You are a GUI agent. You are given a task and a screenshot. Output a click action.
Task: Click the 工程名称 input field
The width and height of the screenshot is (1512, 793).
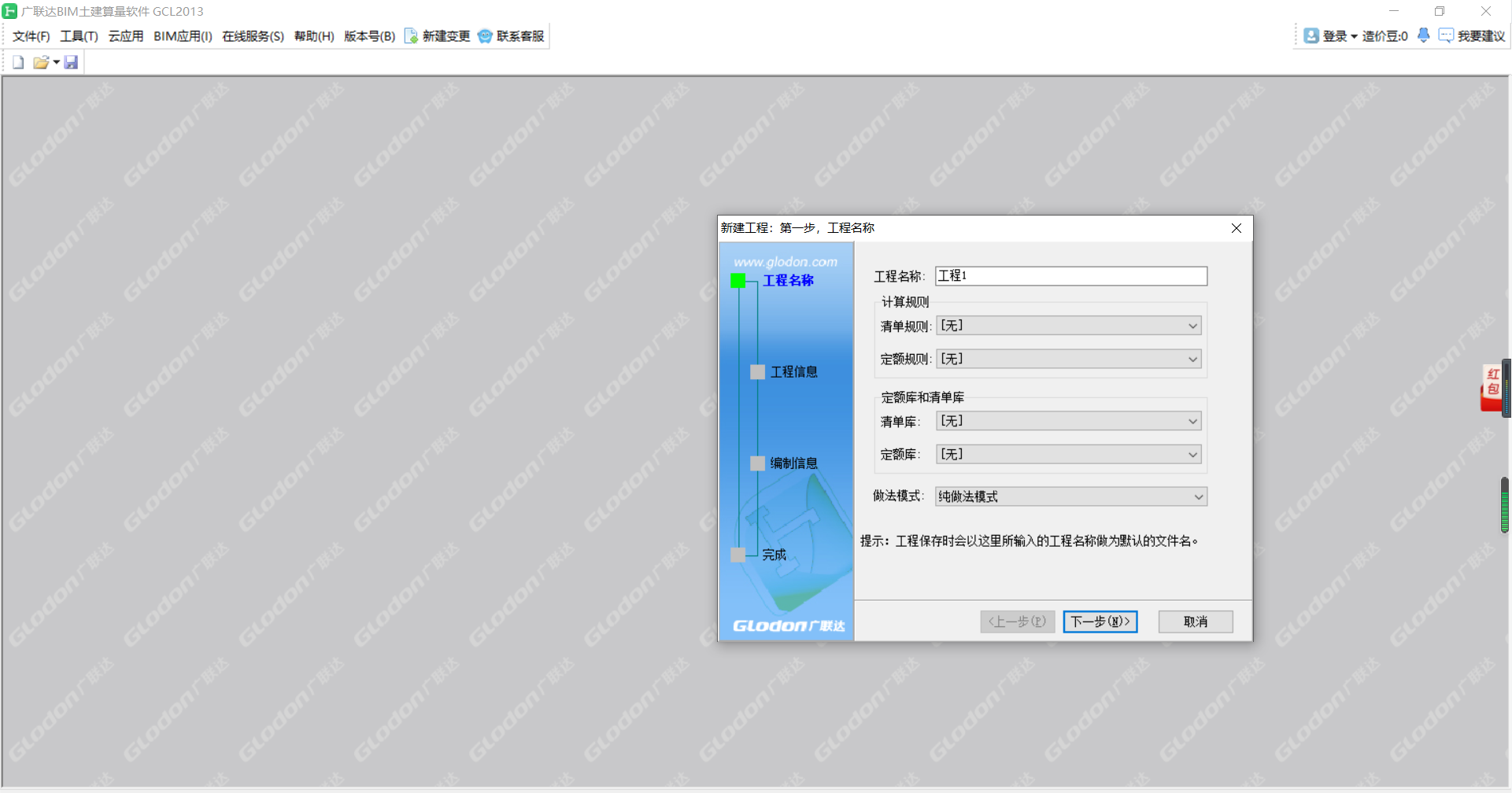1070,276
